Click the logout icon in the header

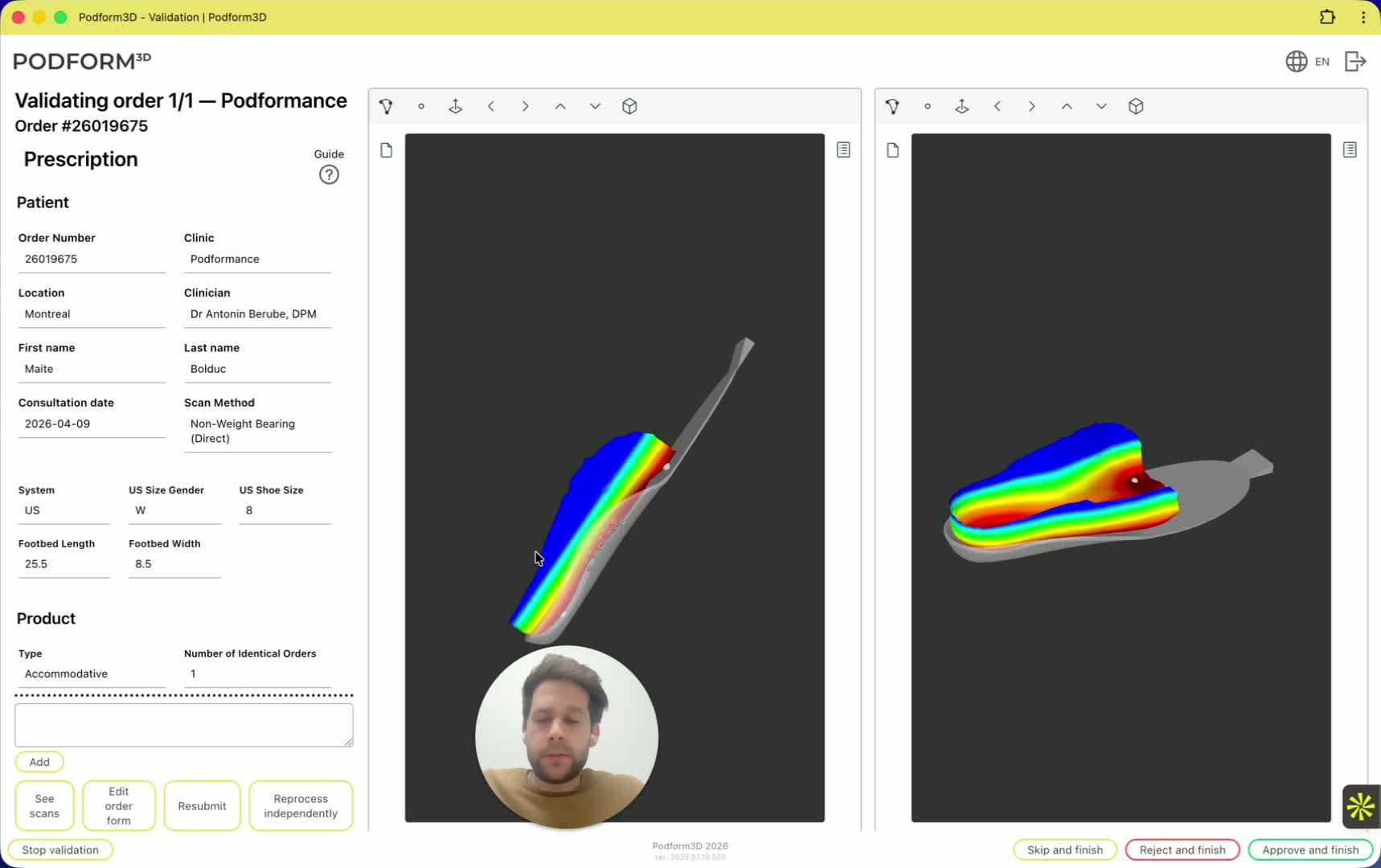(x=1355, y=61)
